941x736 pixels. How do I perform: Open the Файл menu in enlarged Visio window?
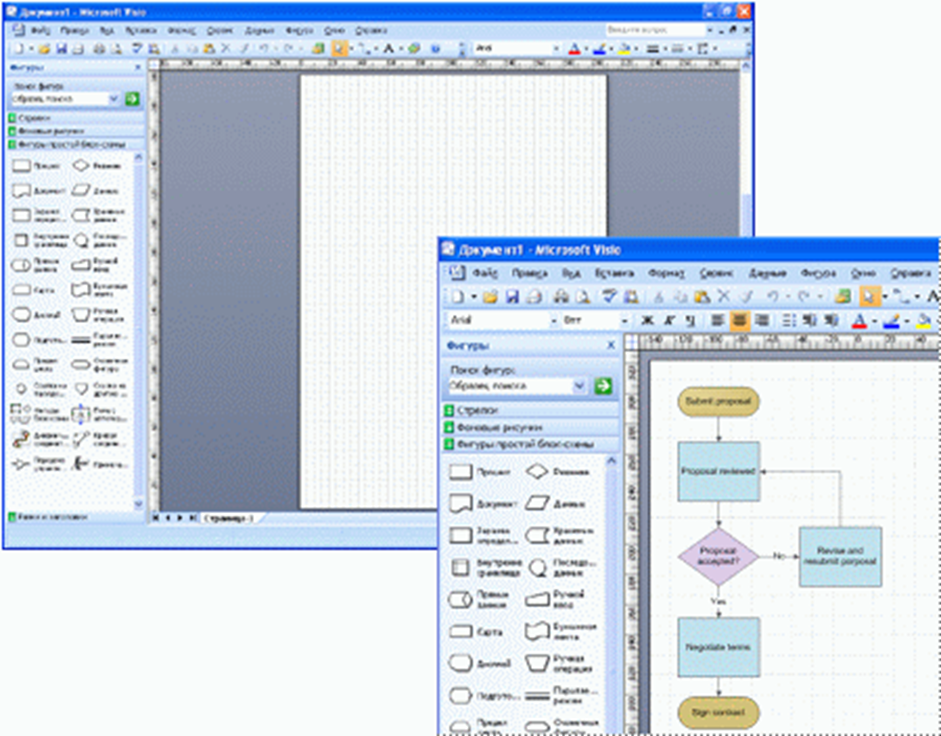tap(485, 273)
